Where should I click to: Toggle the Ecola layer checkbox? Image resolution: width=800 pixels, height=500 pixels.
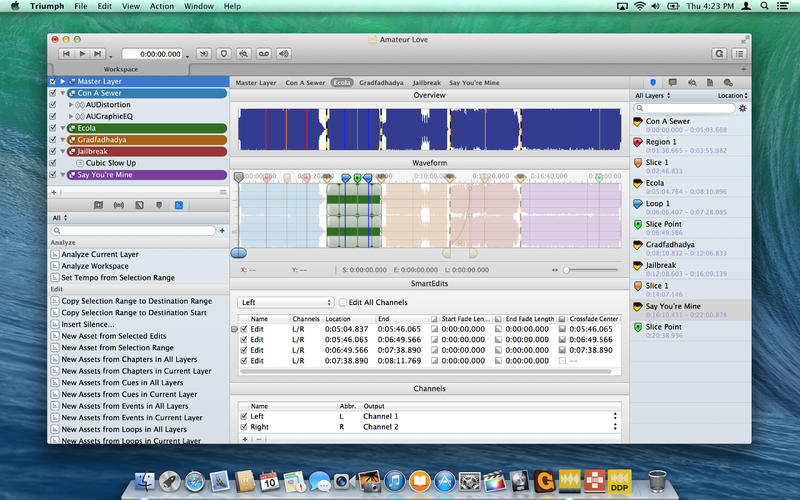pos(53,128)
